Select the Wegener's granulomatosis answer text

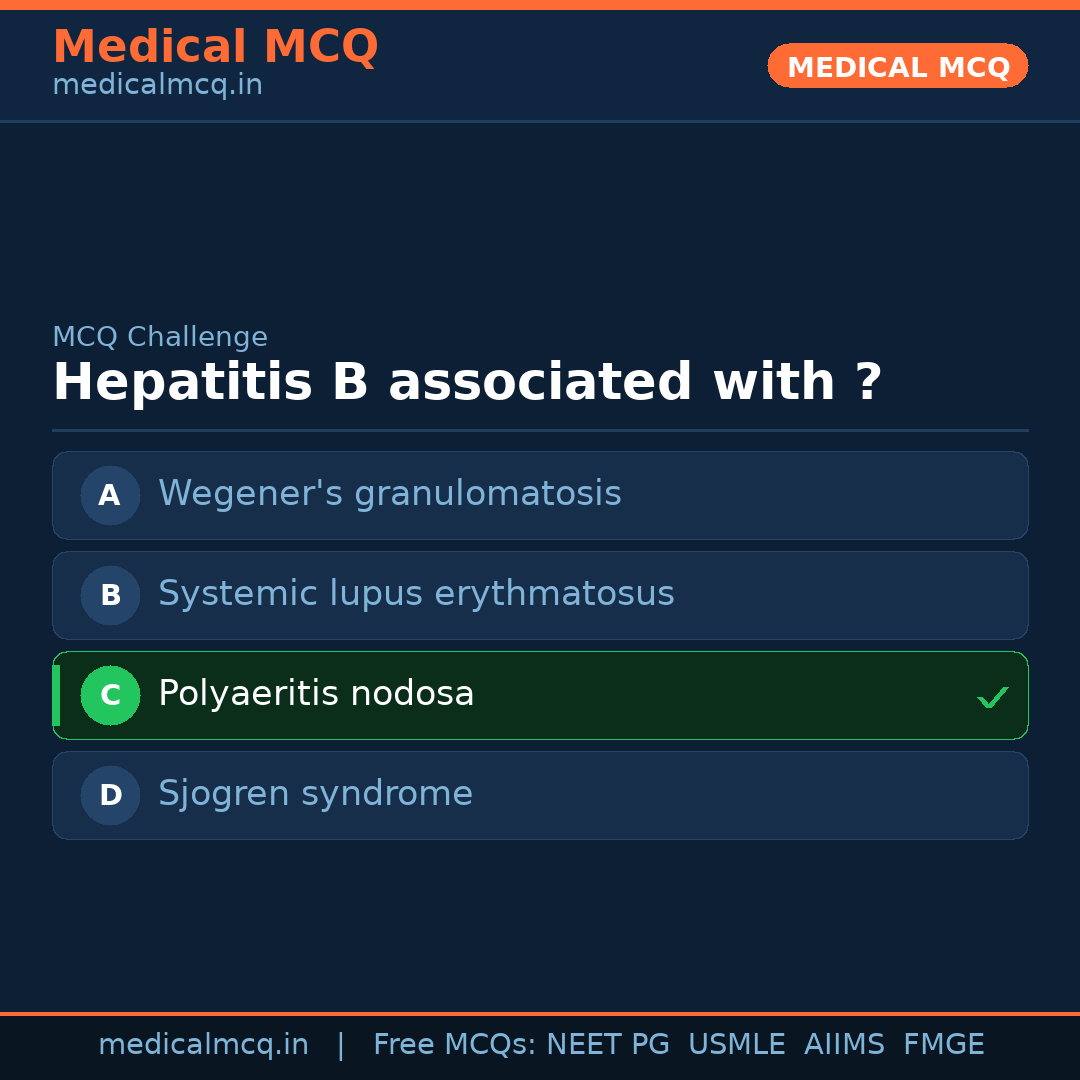pyautogui.click(x=389, y=494)
